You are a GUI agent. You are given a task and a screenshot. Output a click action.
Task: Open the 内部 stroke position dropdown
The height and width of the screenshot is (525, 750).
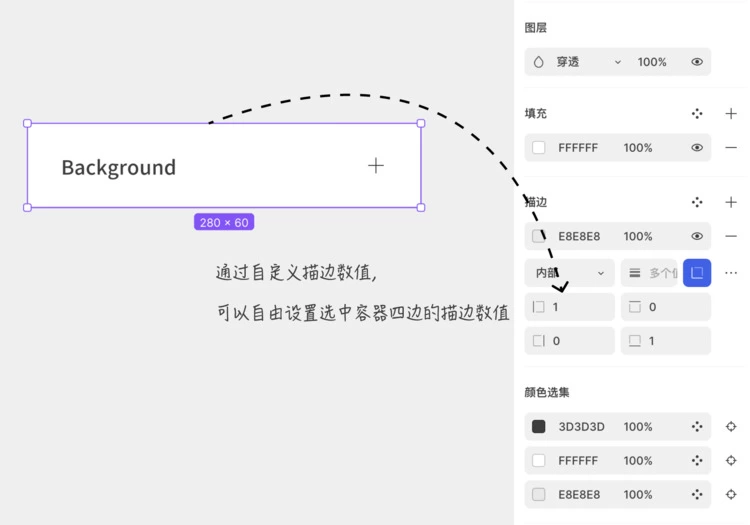pyautogui.click(x=569, y=273)
